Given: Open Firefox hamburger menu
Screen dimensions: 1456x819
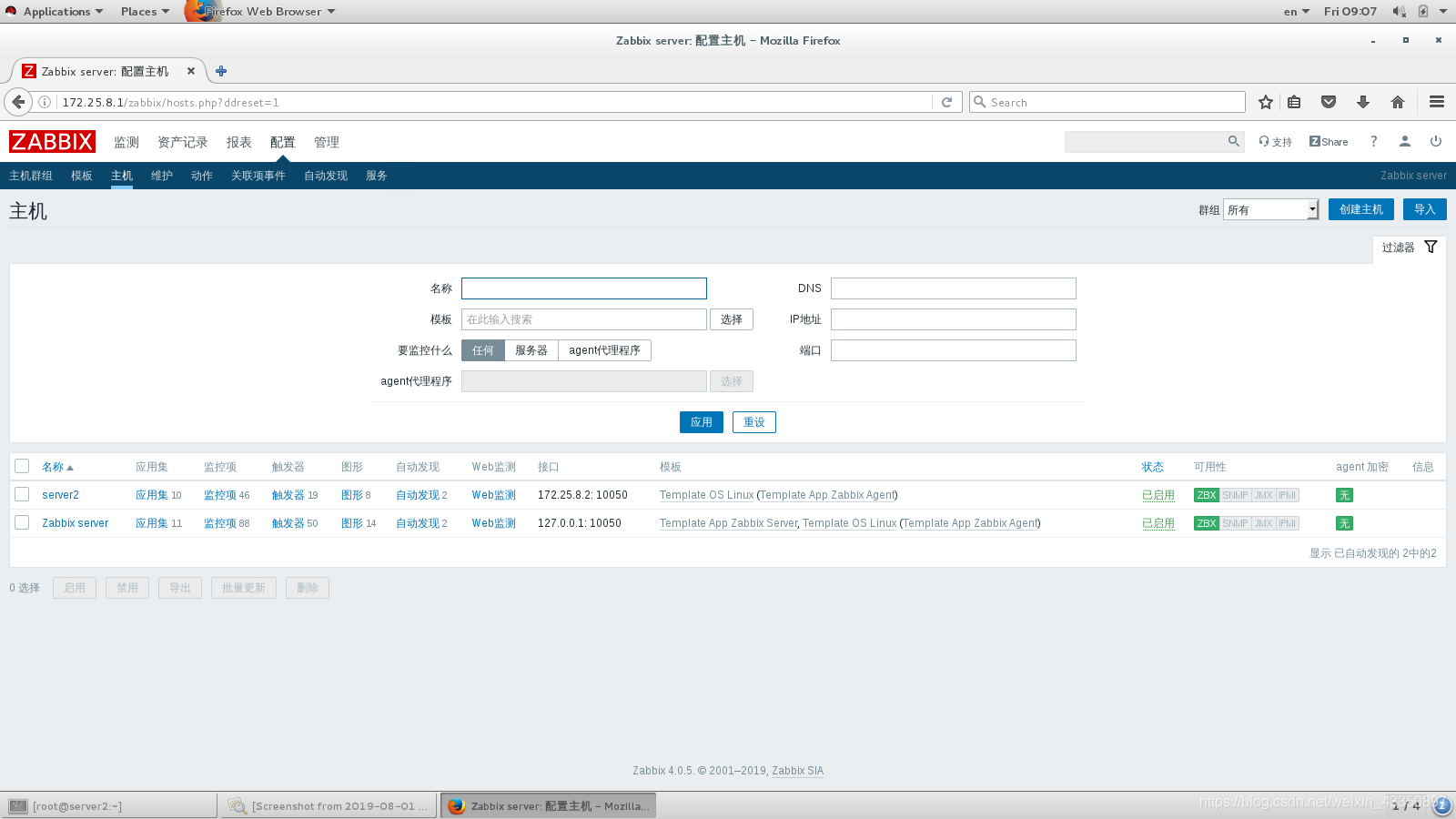Looking at the screenshot, I should click(1437, 102).
